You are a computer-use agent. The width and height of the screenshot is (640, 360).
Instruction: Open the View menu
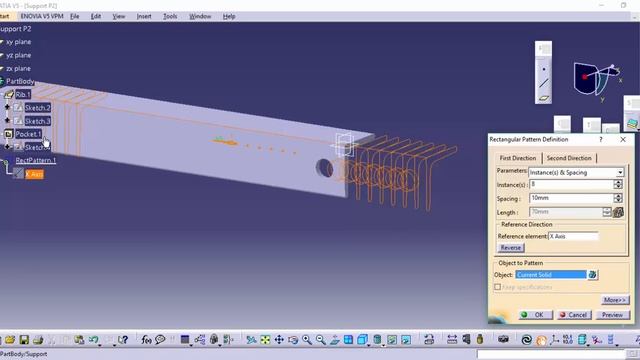click(119, 16)
